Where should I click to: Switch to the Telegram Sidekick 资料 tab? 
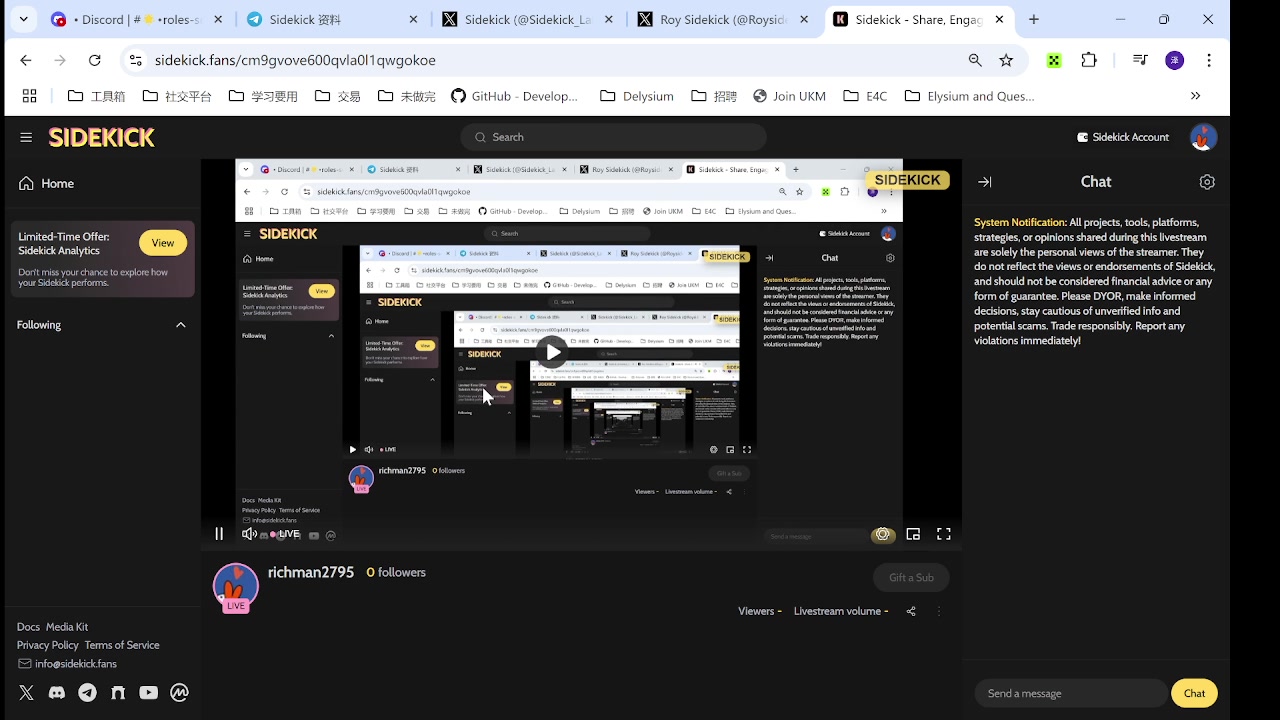click(x=333, y=19)
